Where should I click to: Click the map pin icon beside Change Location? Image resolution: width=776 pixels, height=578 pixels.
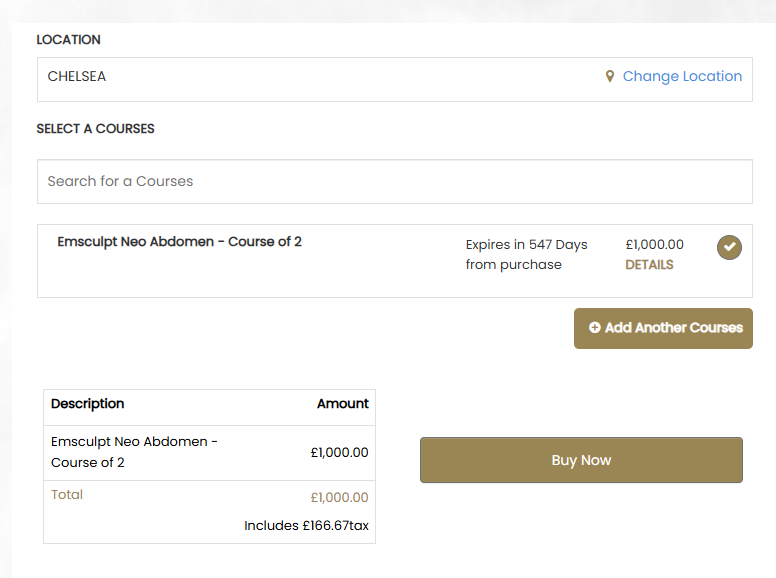pos(610,76)
